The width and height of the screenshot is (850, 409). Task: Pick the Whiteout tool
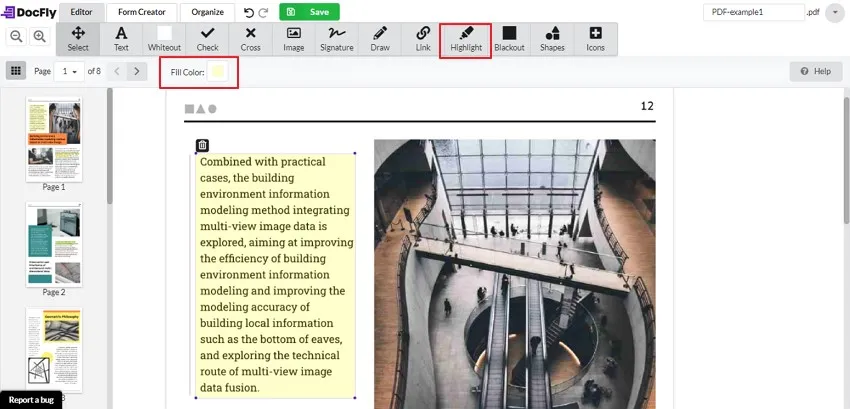164,39
